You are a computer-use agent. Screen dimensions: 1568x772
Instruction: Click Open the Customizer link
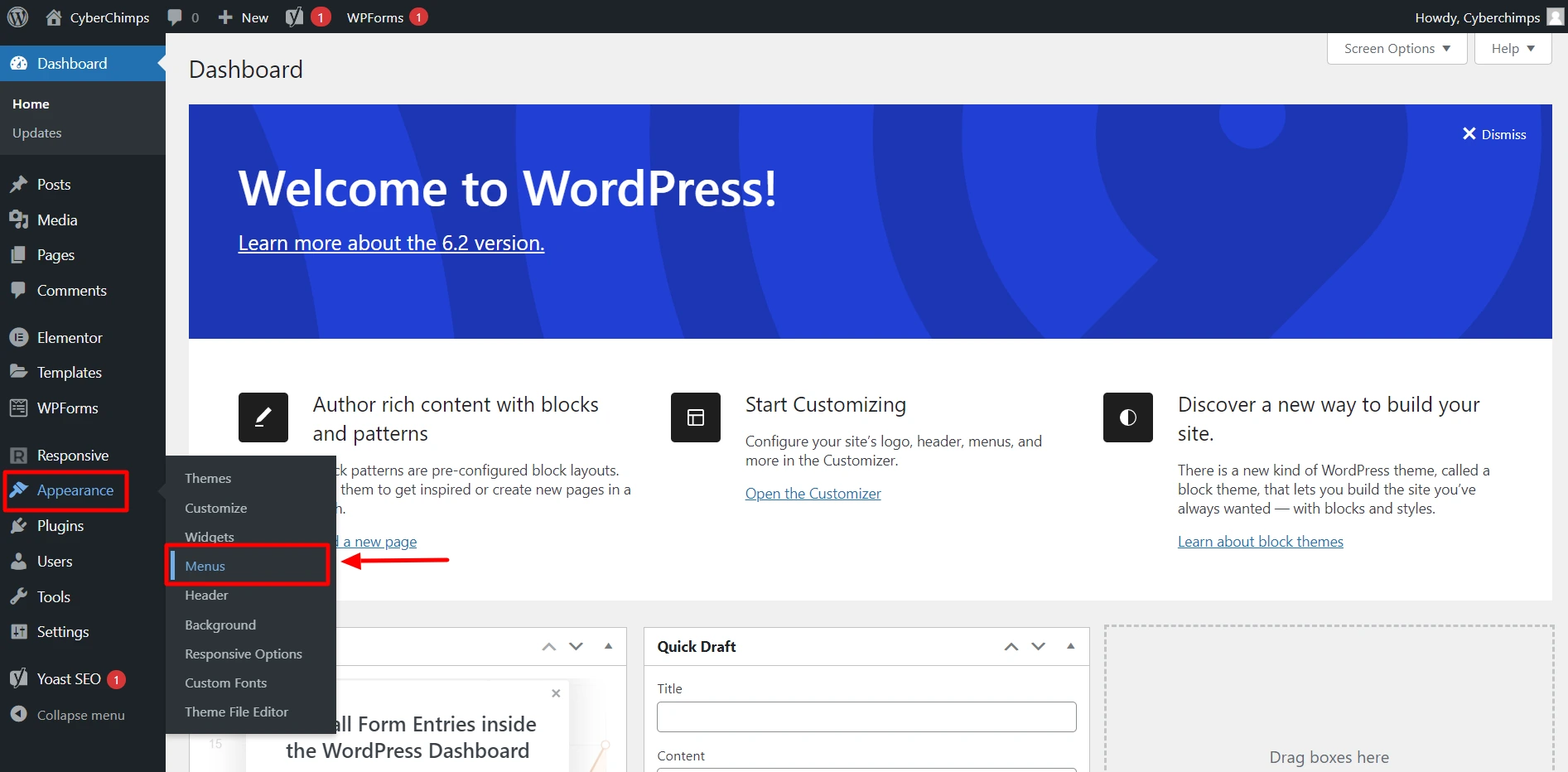813,494
